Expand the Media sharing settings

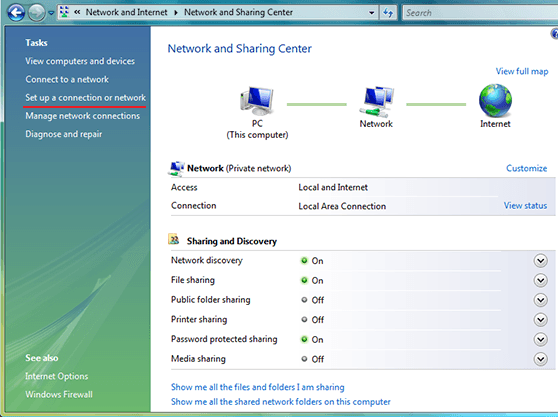[x=540, y=359]
